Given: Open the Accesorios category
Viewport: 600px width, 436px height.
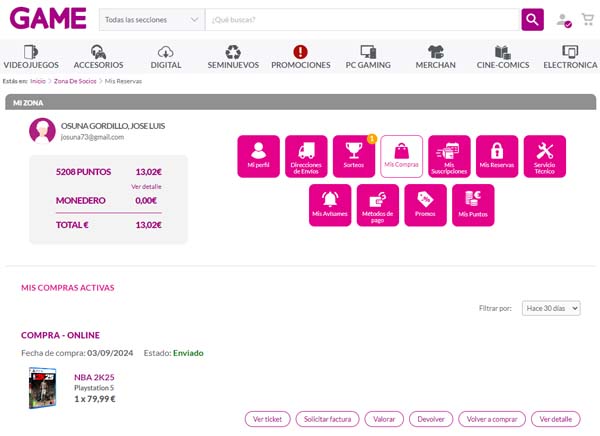Looking at the screenshot, I should point(98,57).
